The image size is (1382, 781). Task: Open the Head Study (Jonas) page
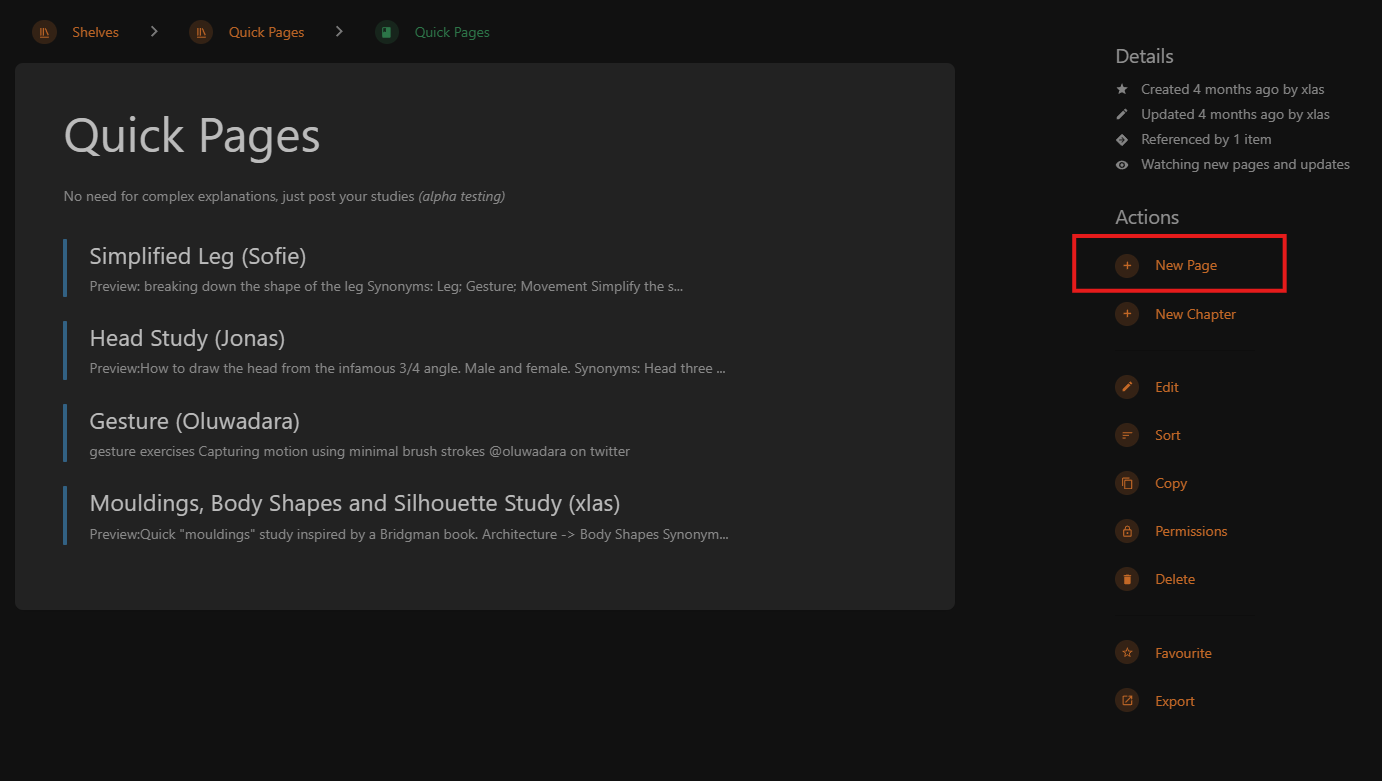pyautogui.click(x=187, y=338)
